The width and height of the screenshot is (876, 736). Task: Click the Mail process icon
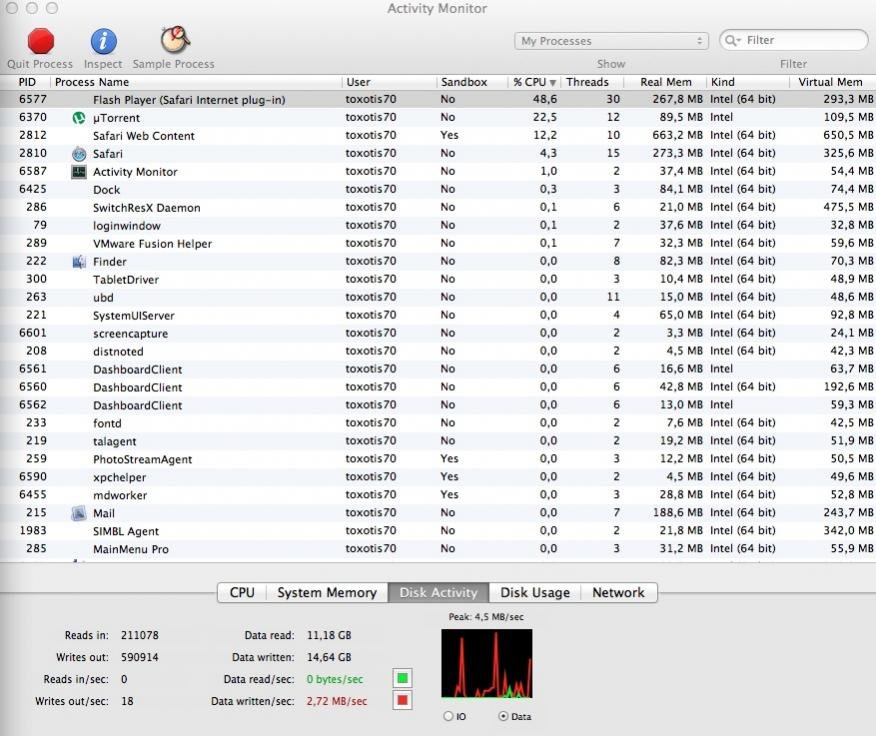click(x=79, y=514)
